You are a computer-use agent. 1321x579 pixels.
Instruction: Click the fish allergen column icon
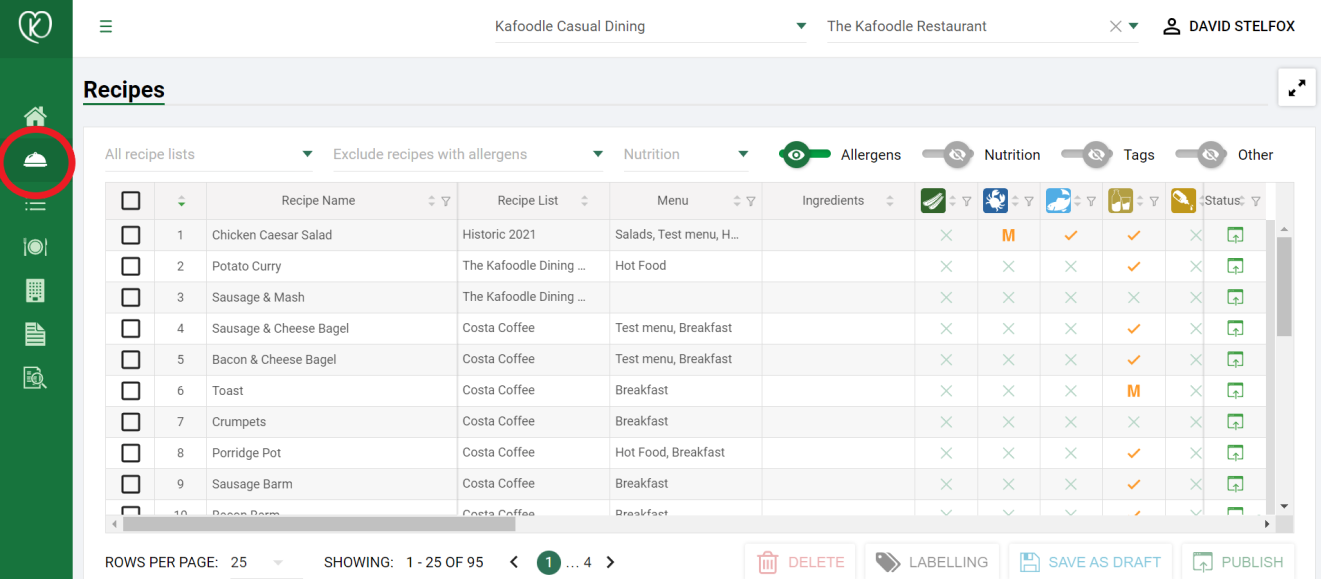pos(1058,201)
